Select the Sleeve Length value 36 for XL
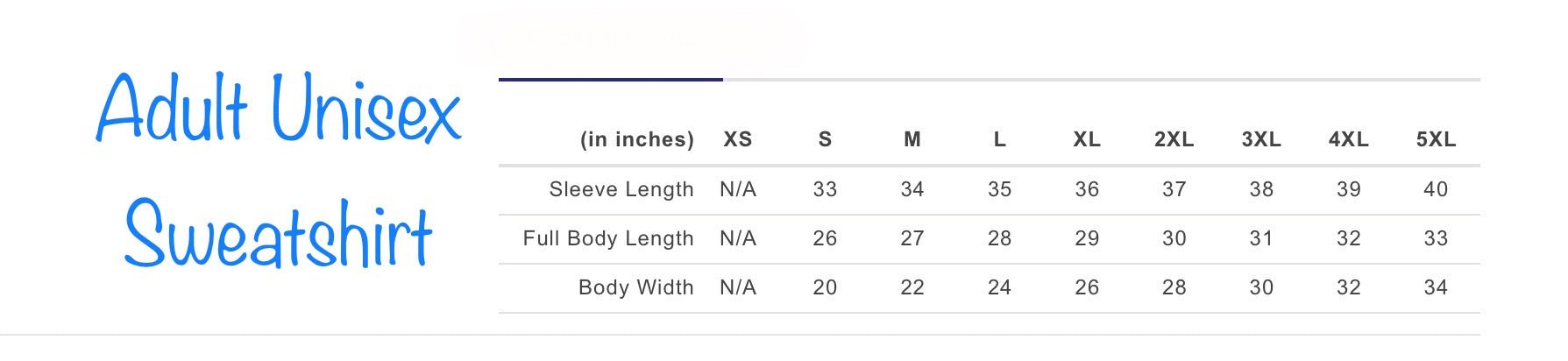1568x361 pixels. [x=1086, y=189]
